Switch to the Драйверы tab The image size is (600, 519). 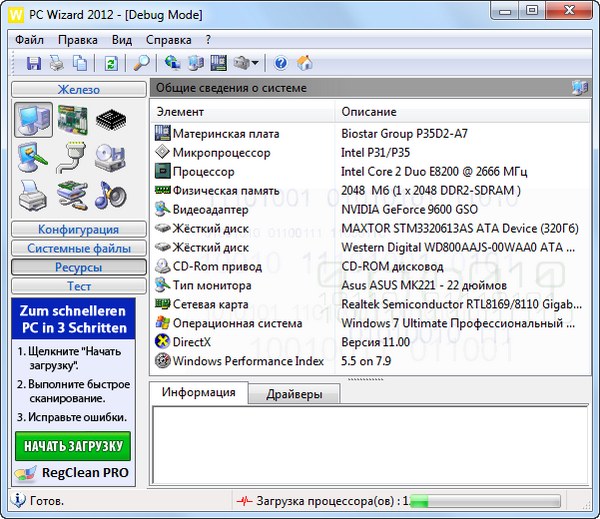[294, 394]
